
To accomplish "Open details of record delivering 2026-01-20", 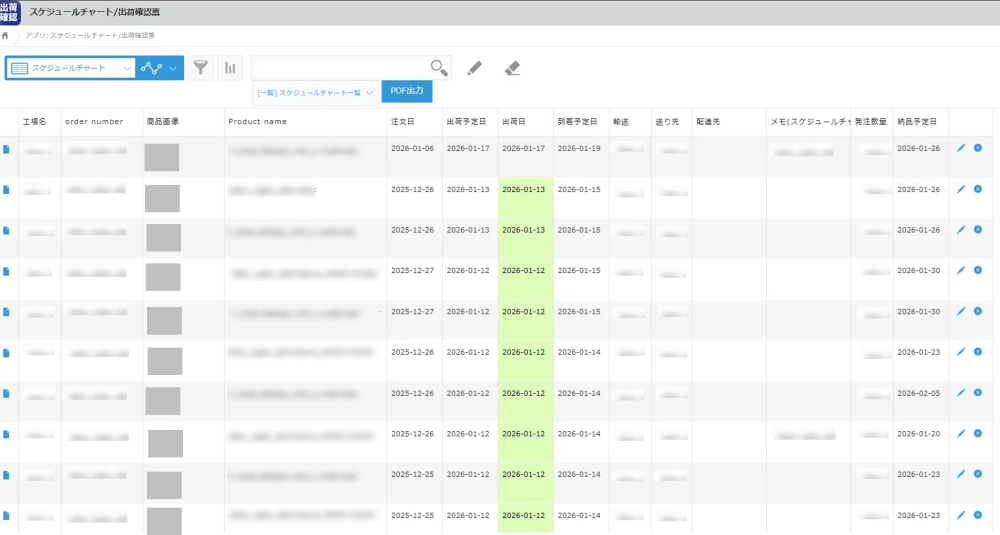I will coord(6,435).
